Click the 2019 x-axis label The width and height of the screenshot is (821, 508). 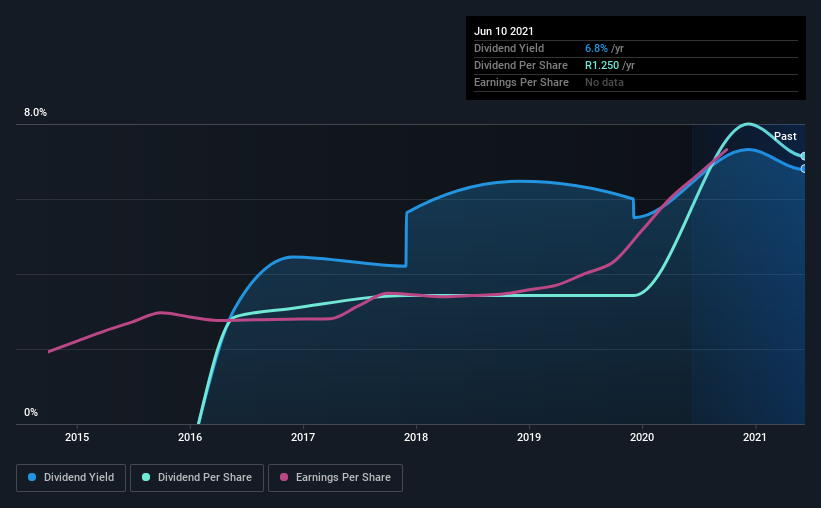pos(529,437)
